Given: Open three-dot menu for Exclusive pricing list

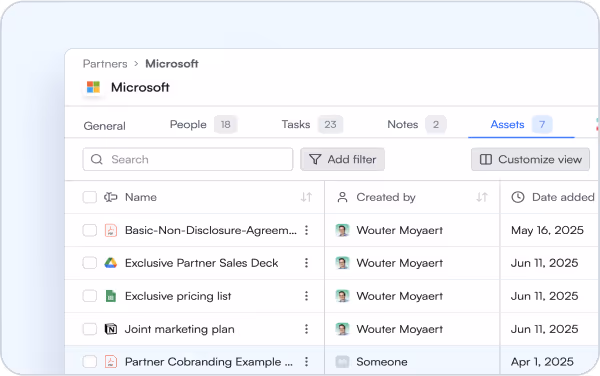Looking at the screenshot, I should [x=307, y=296].
